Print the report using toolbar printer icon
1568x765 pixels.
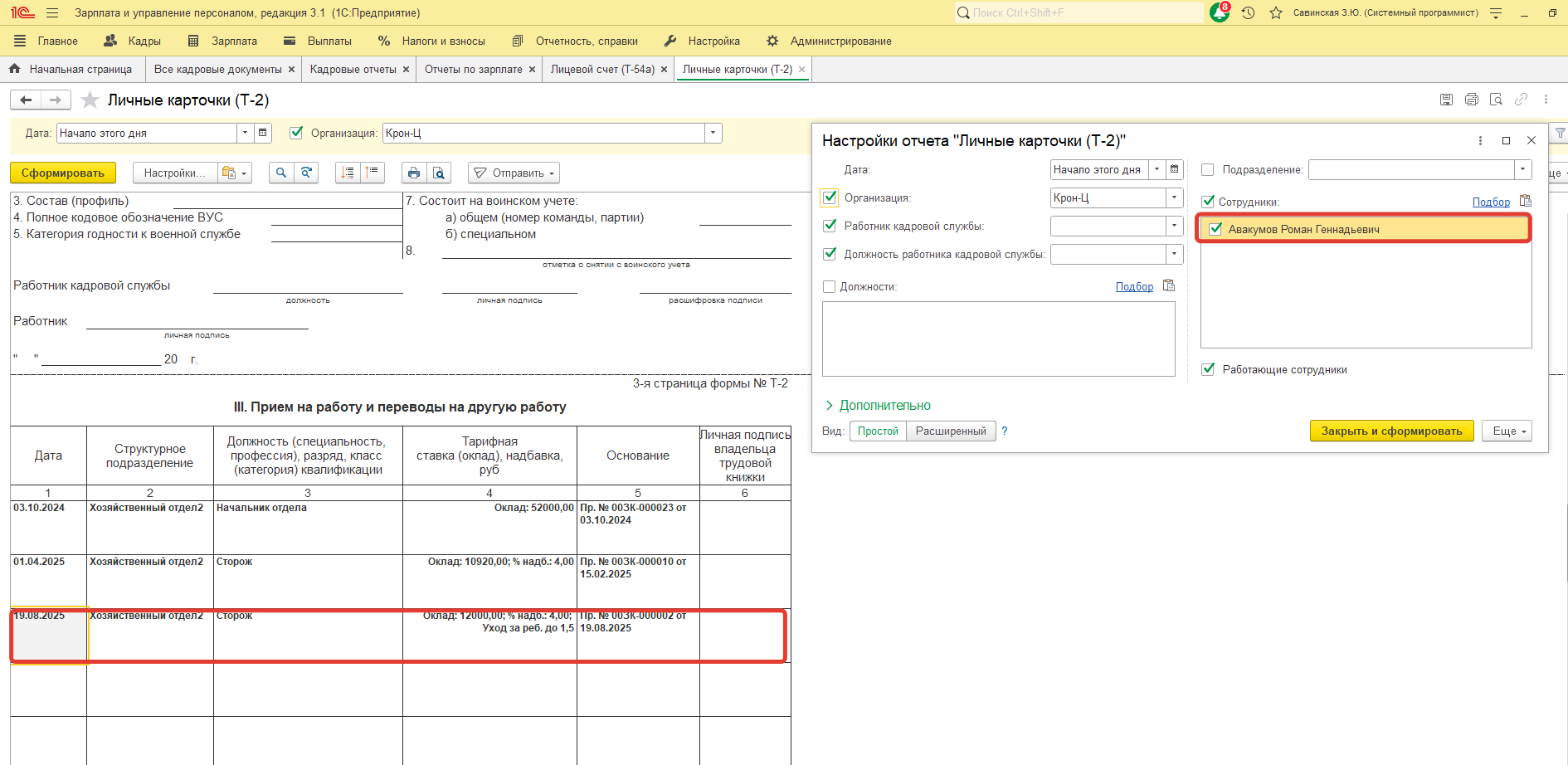pyautogui.click(x=414, y=173)
